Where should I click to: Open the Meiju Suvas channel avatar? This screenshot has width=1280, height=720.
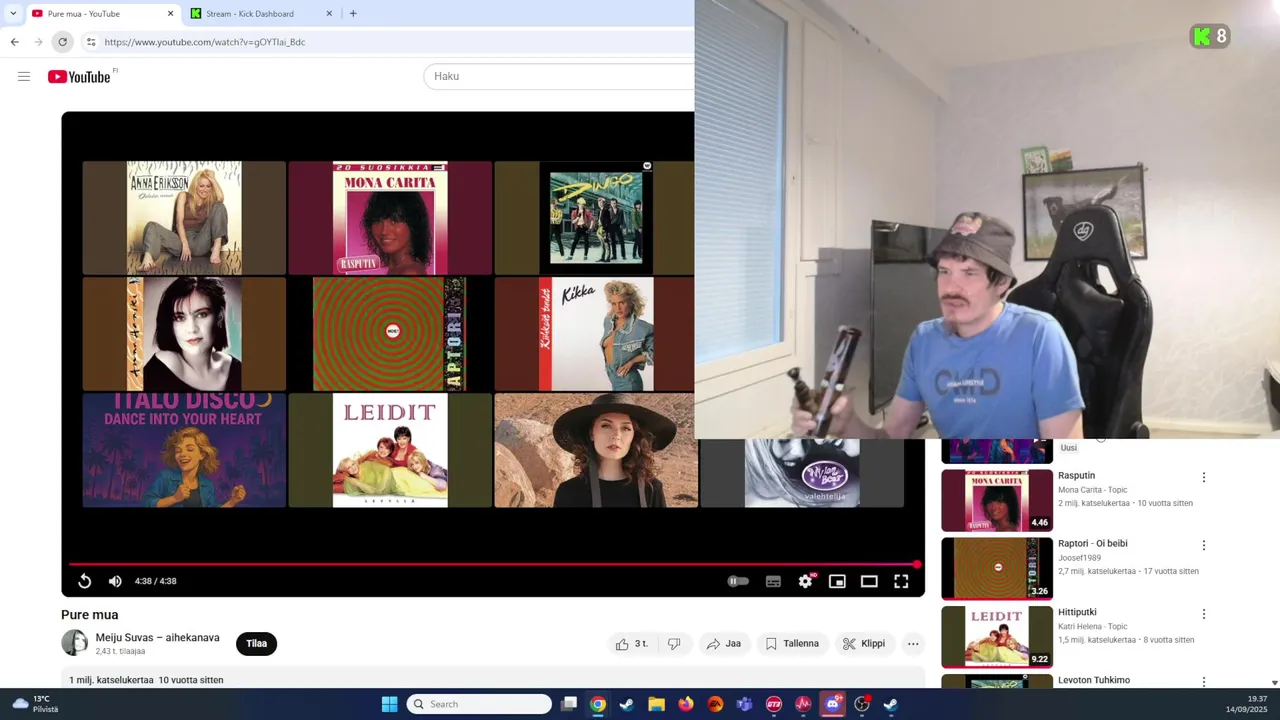[75, 643]
